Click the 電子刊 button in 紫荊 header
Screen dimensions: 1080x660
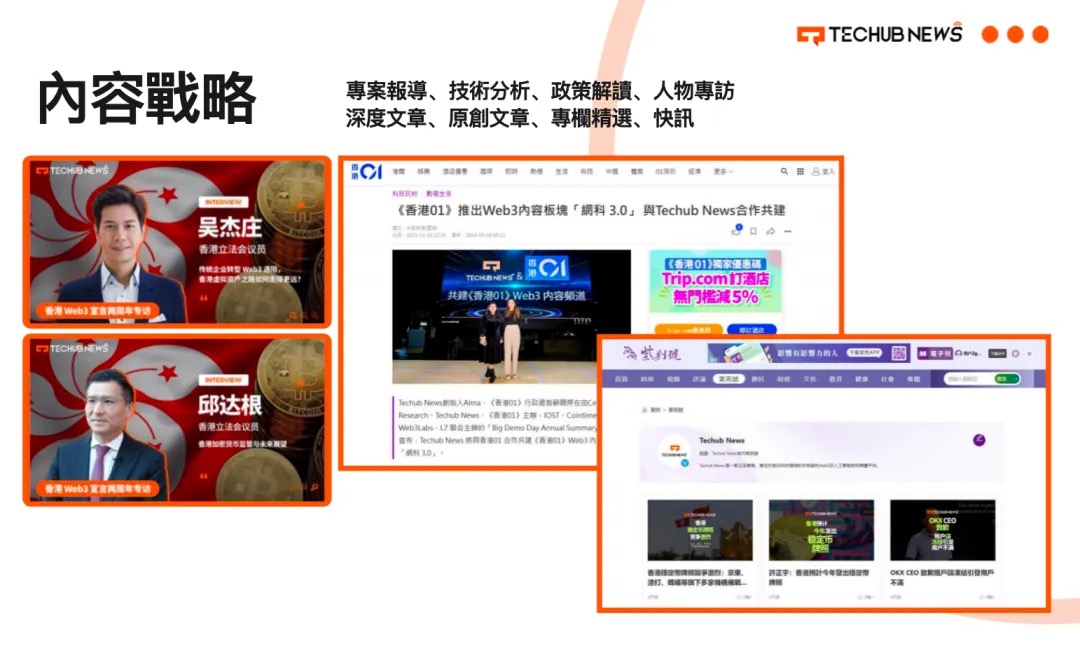pyautogui.click(x=935, y=353)
